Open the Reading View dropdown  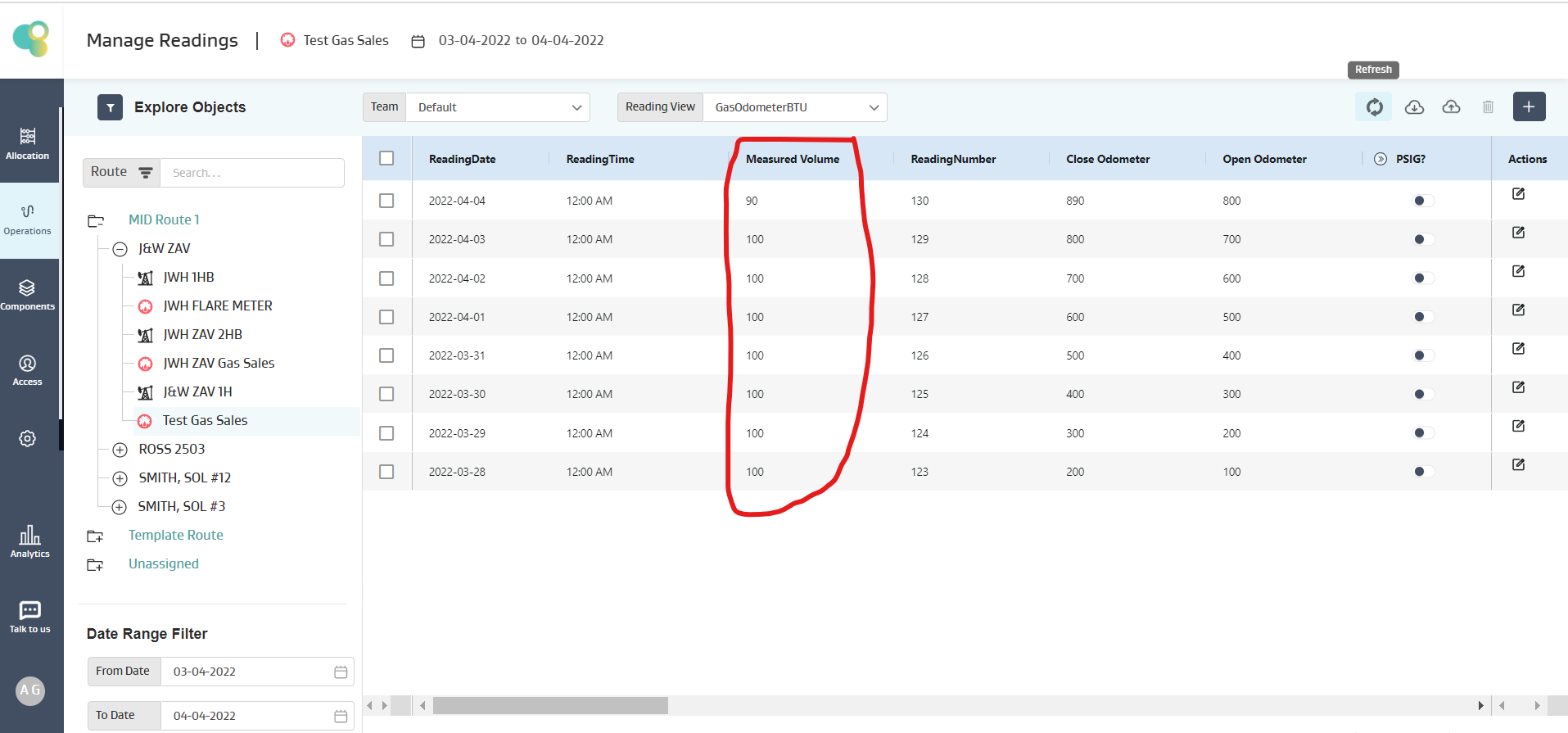click(x=793, y=107)
